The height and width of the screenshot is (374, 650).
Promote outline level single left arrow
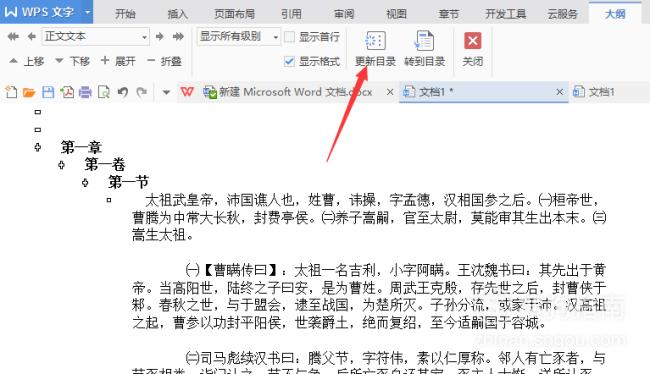[32, 37]
